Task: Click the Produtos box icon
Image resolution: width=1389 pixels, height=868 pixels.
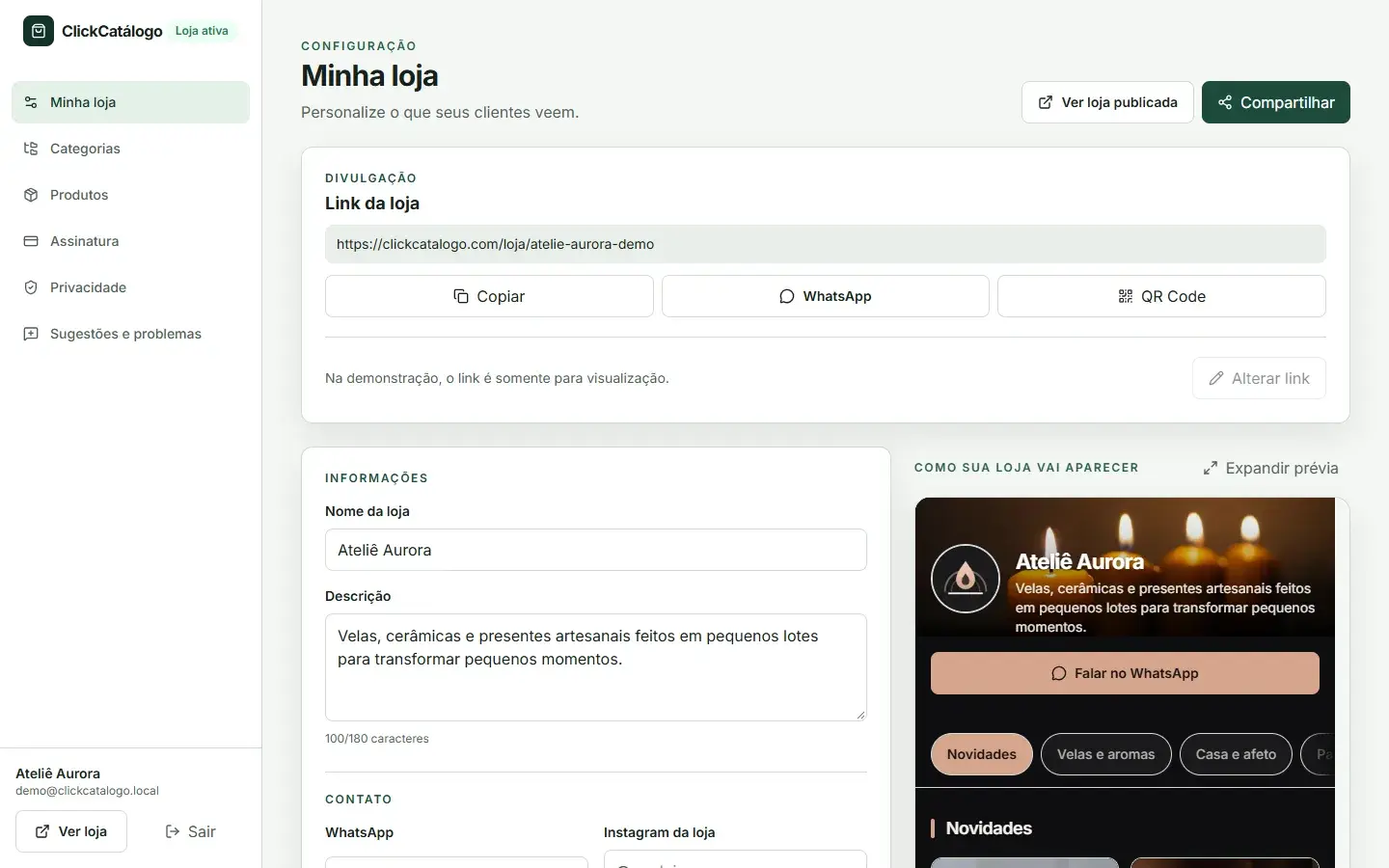Action: [31, 195]
